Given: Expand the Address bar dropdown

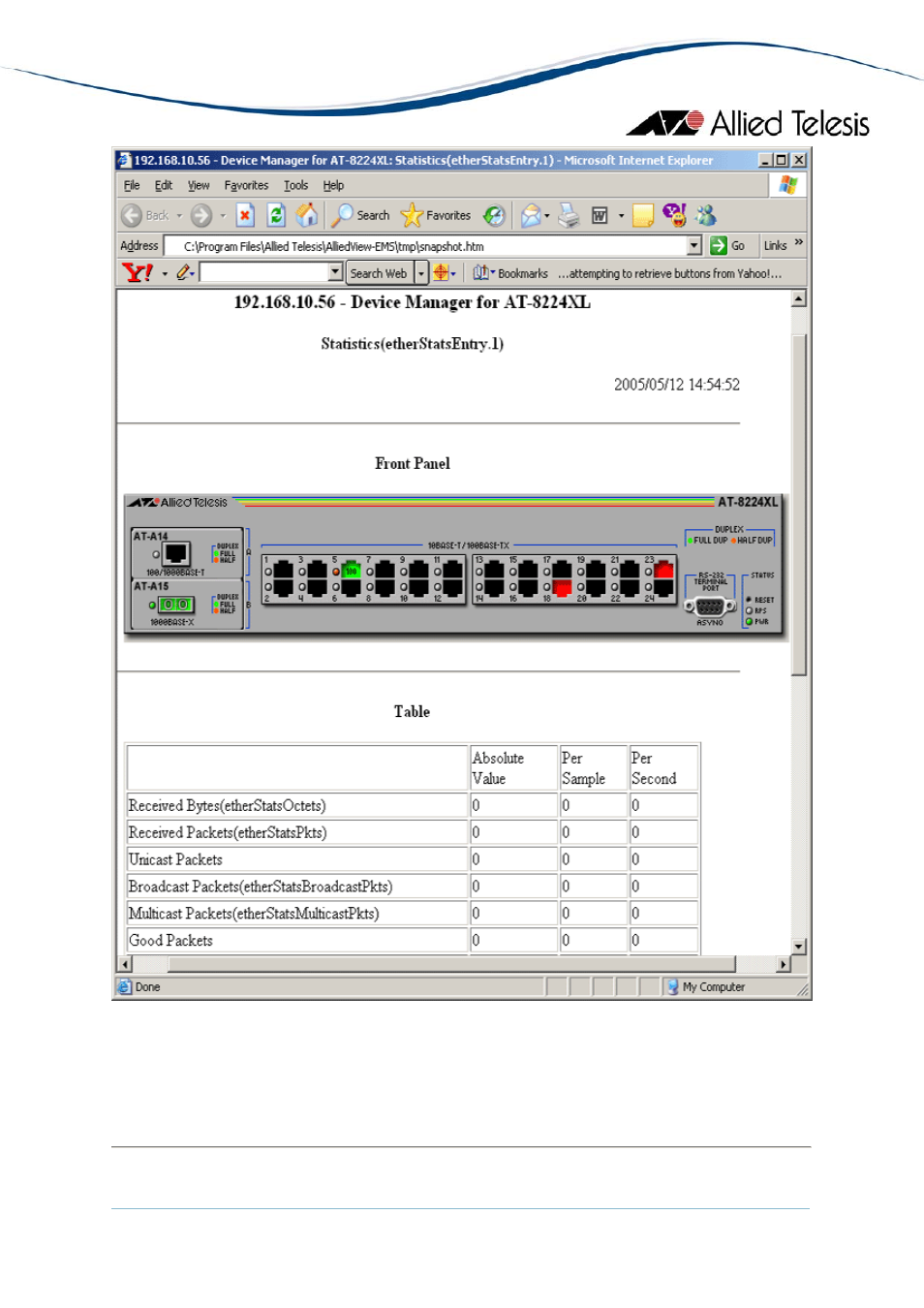Looking at the screenshot, I should [x=693, y=245].
